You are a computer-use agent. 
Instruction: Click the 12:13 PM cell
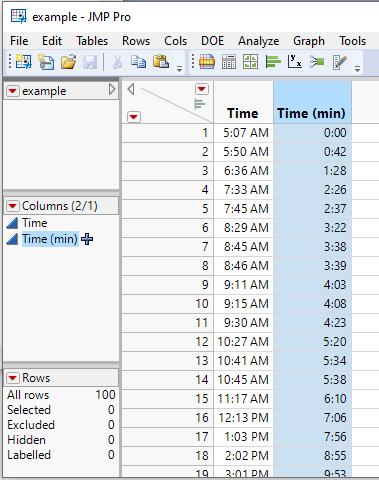(243, 418)
